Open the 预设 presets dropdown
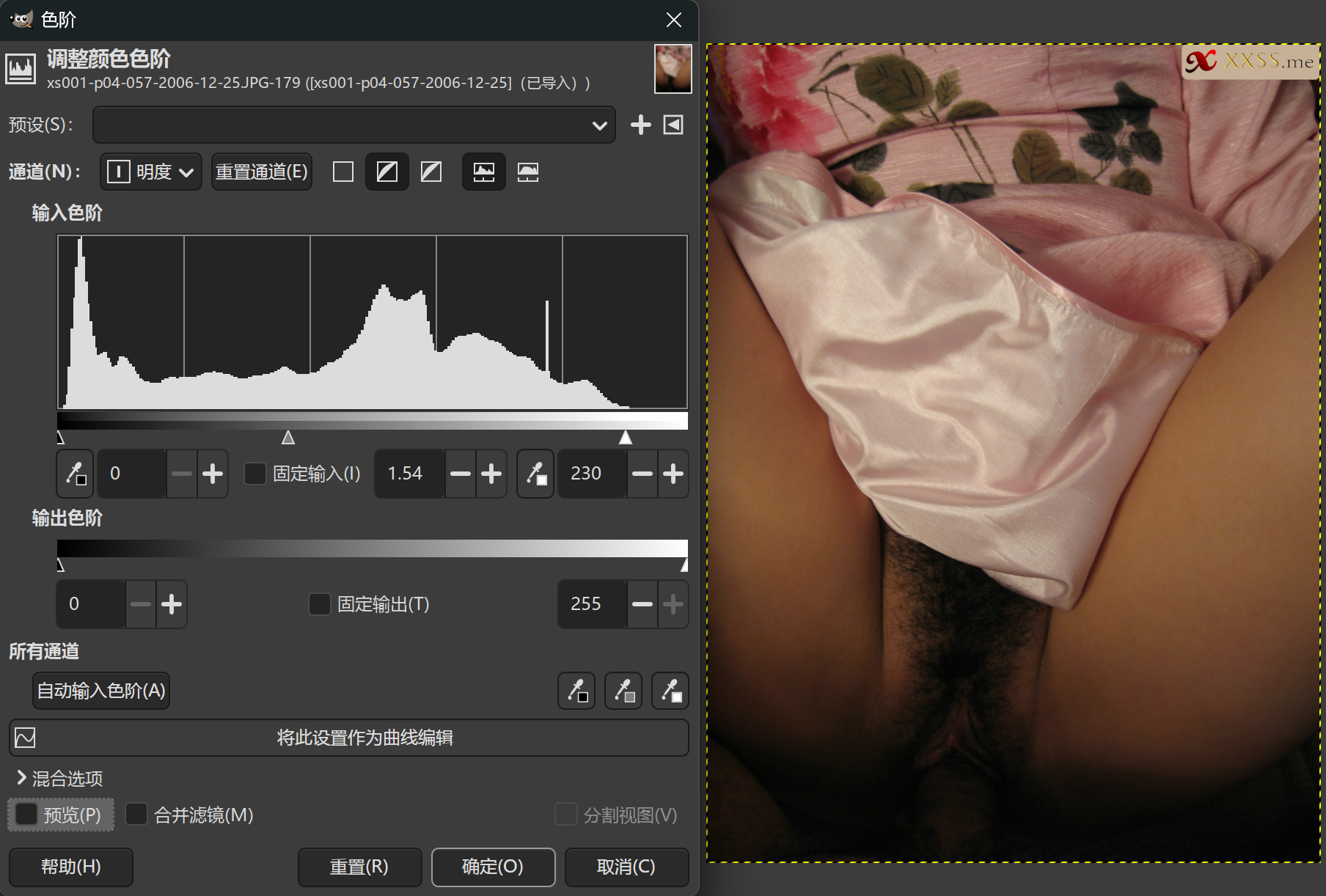 [x=354, y=125]
